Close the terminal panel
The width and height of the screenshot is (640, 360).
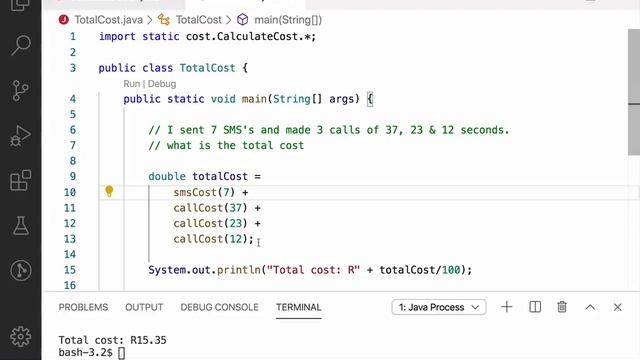tap(618, 307)
